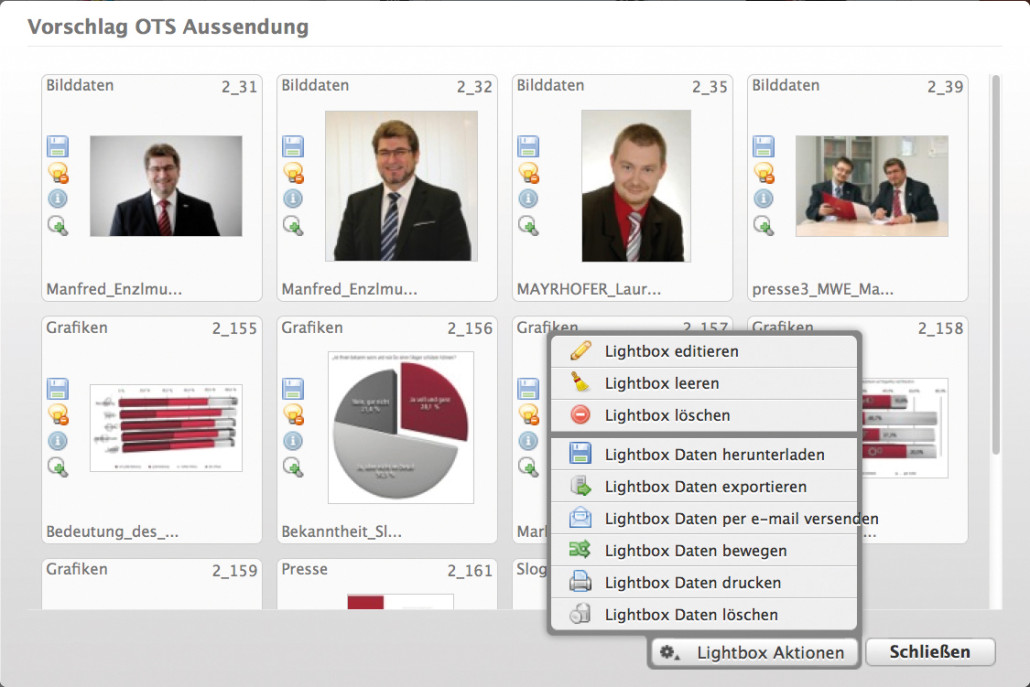Zoom in on item 2_39 with magnifier

click(x=764, y=226)
